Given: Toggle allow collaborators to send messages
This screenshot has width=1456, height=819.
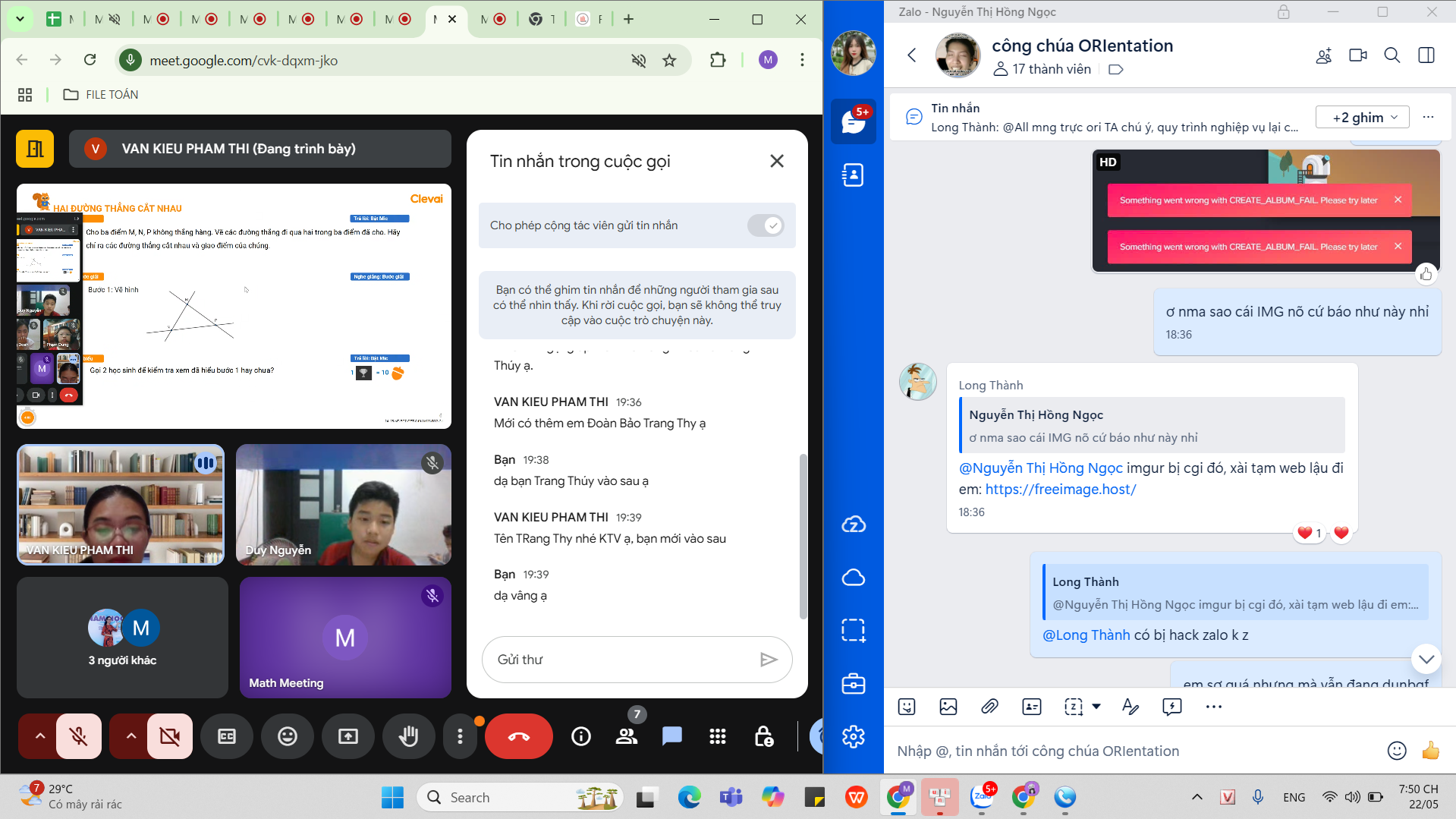Looking at the screenshot, I should point(765,225).
